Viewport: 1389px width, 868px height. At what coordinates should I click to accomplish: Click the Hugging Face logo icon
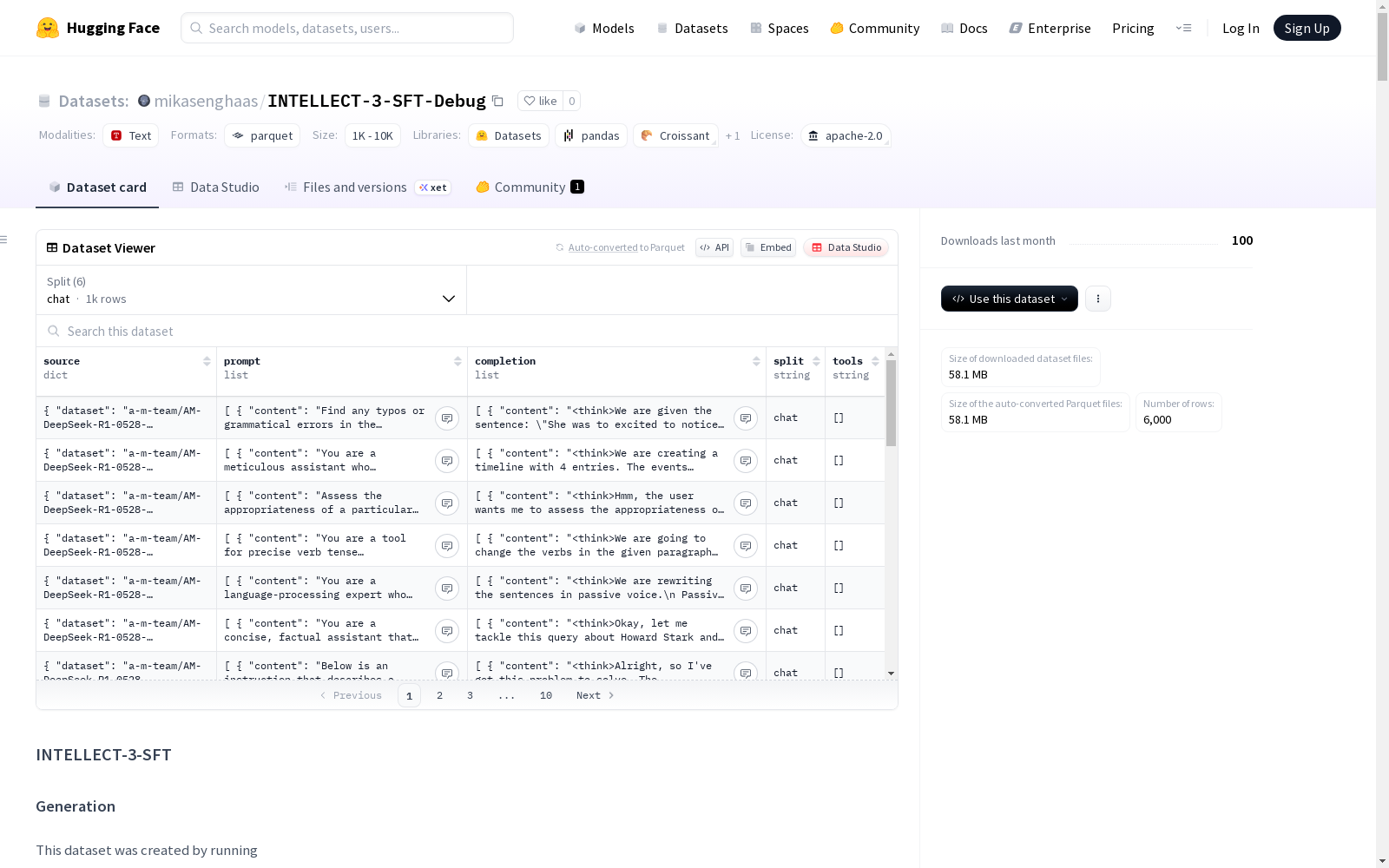pos(48,28)
